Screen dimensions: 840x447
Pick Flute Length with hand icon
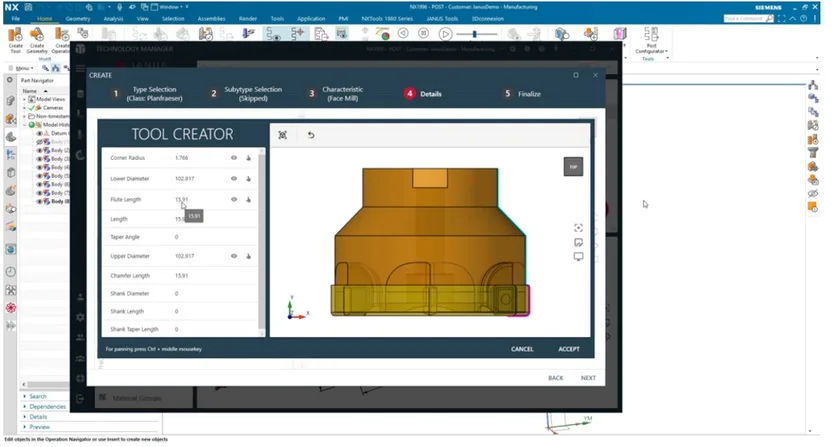[249, 199]
